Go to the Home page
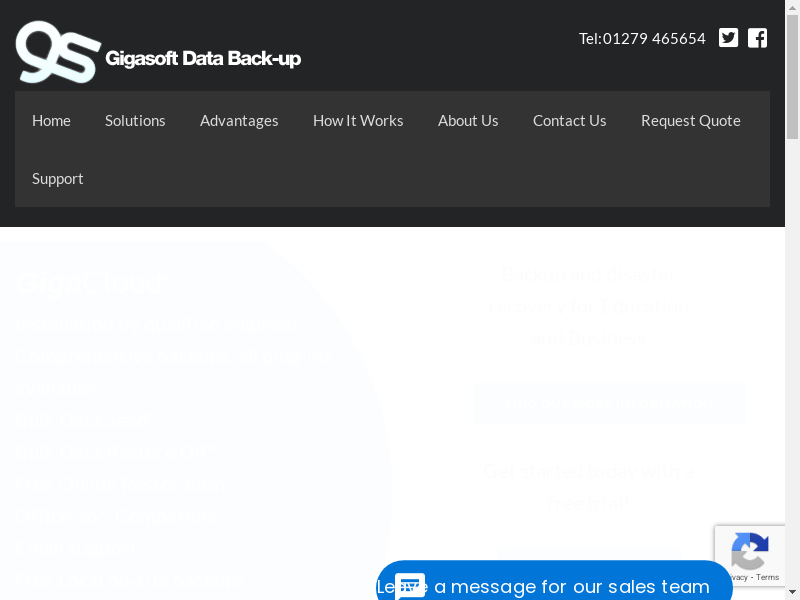Image resolution: width=800 pixels, height=600 pixels. click(51, 120)
